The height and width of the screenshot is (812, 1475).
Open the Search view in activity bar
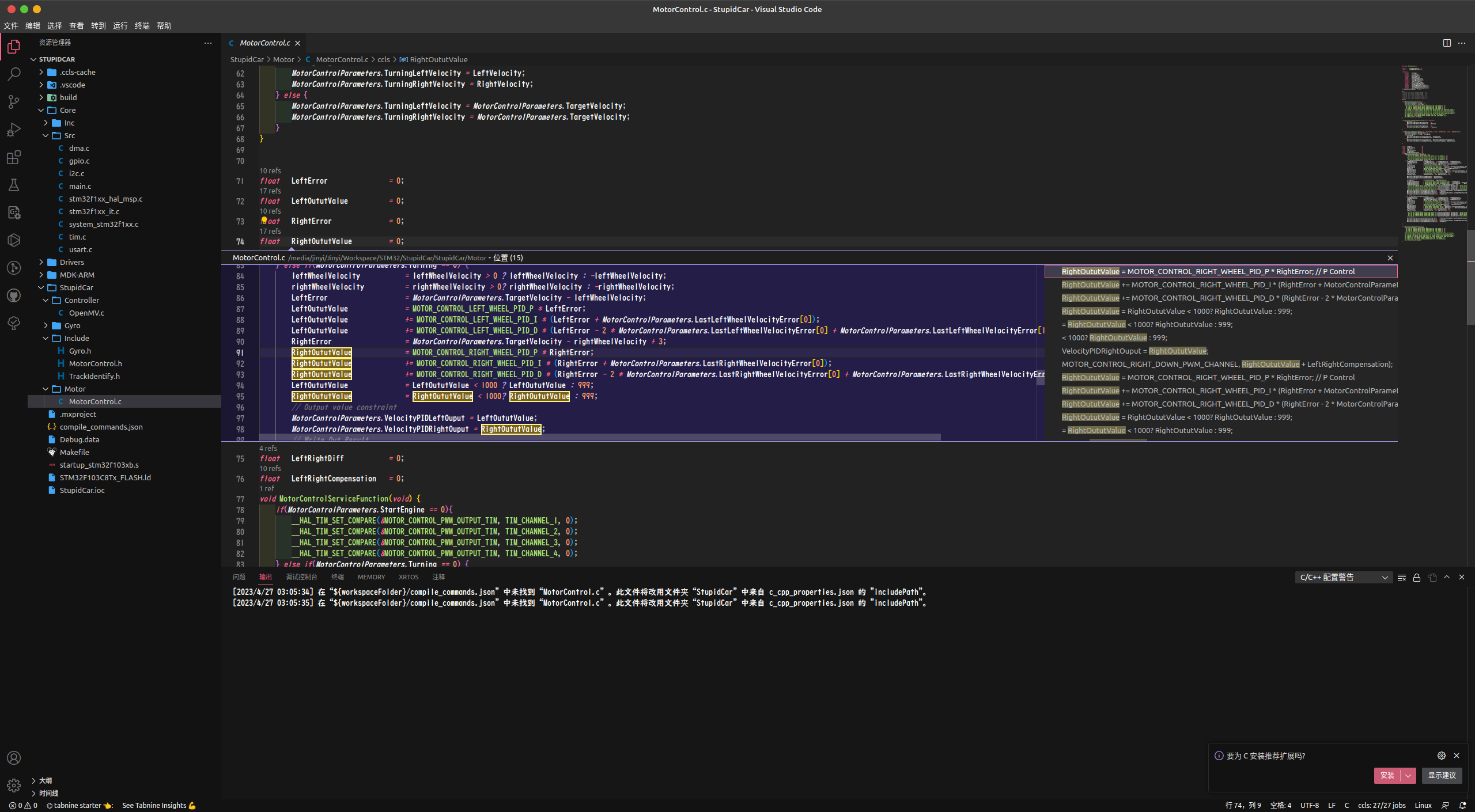coord(14,74)
